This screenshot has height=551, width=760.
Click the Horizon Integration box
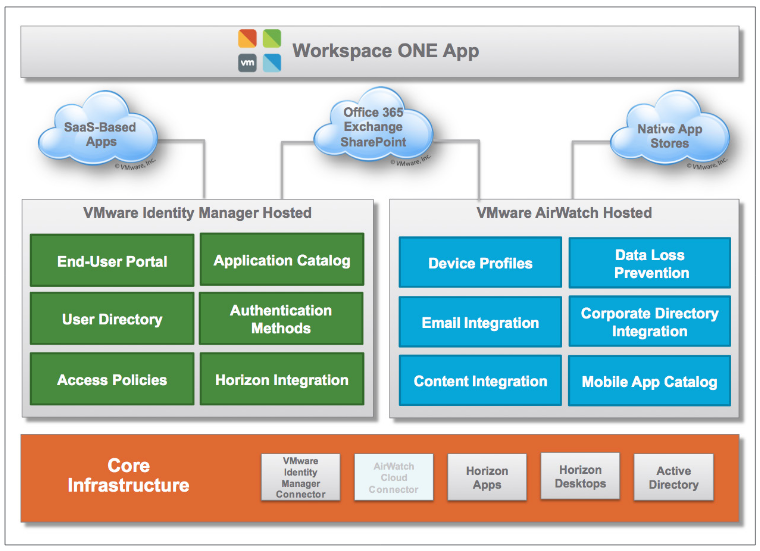(282, 379)
